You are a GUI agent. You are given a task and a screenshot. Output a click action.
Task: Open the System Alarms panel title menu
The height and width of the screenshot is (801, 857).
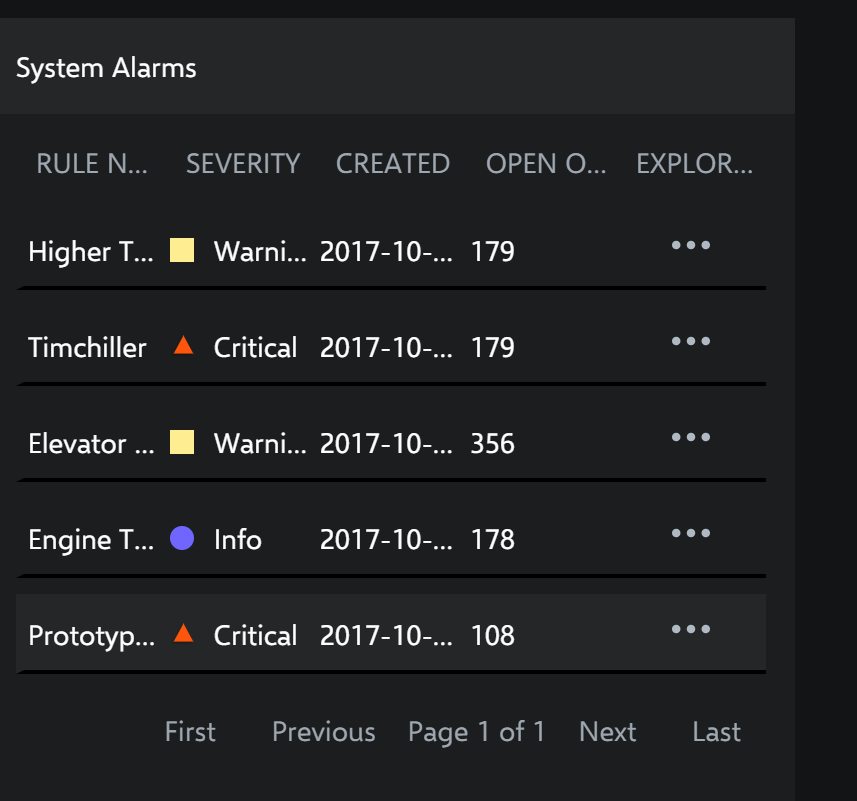[104, 68]
